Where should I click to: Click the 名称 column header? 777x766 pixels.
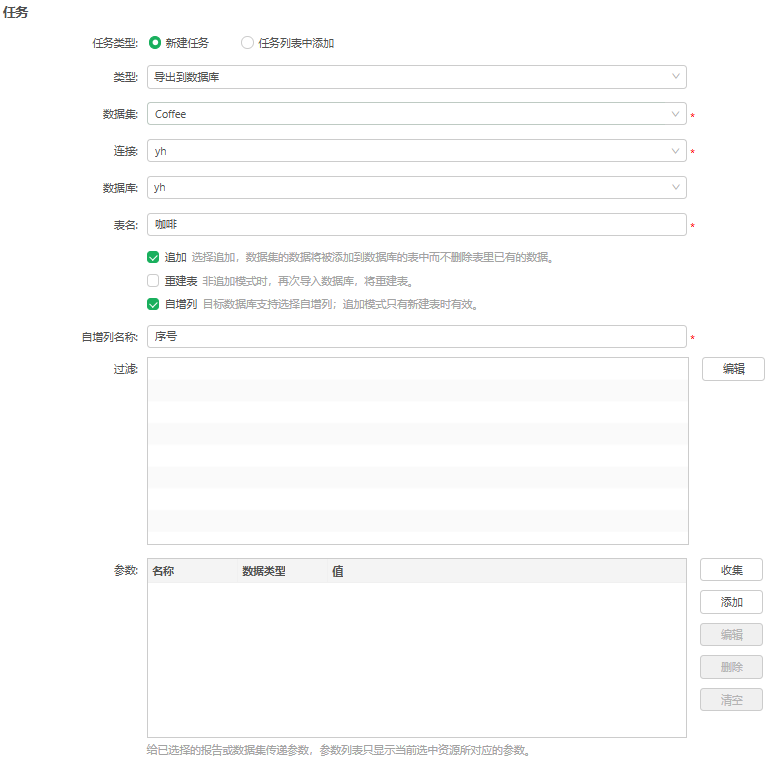(193, 571)
